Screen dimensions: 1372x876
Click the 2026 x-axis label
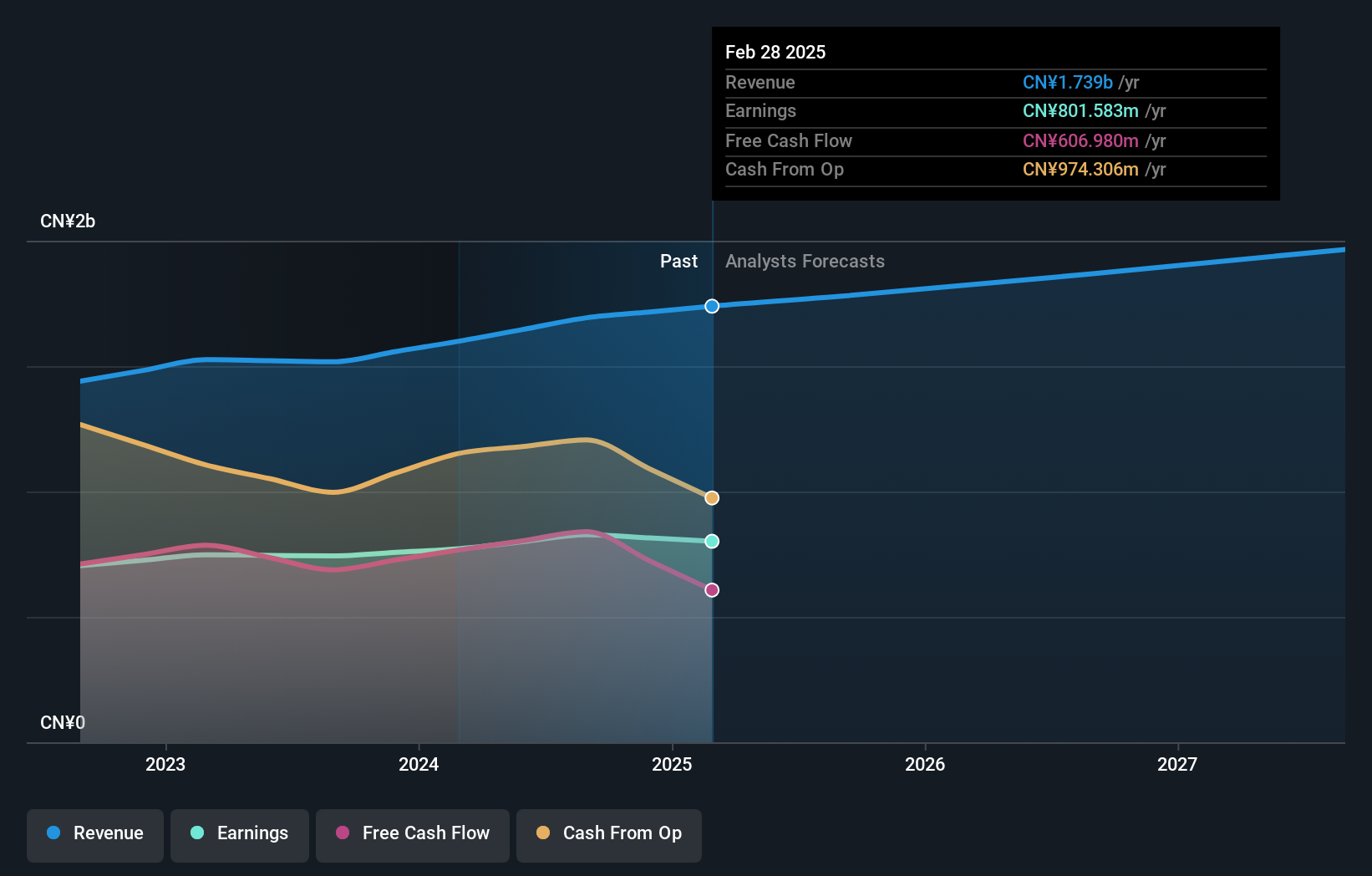click(x=925, y=764)
